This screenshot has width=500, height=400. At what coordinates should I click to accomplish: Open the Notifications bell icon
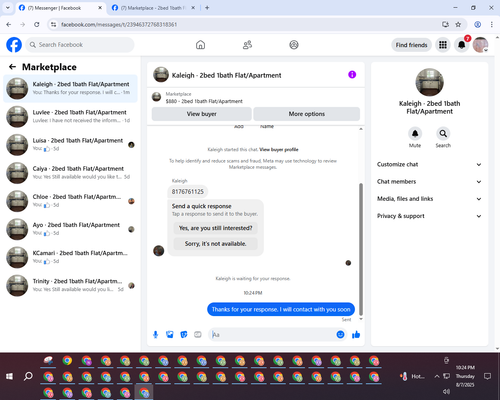point(462,45)
